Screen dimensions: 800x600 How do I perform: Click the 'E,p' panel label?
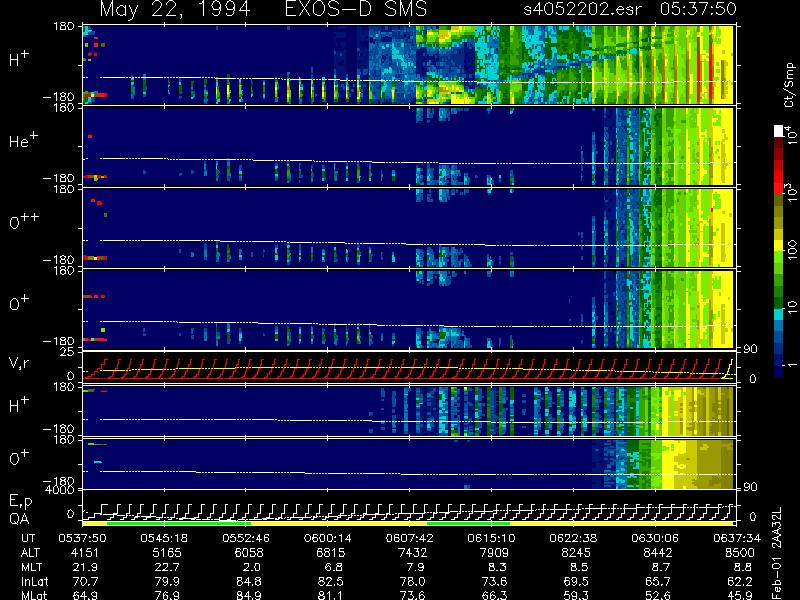click(x=20, y=502)
